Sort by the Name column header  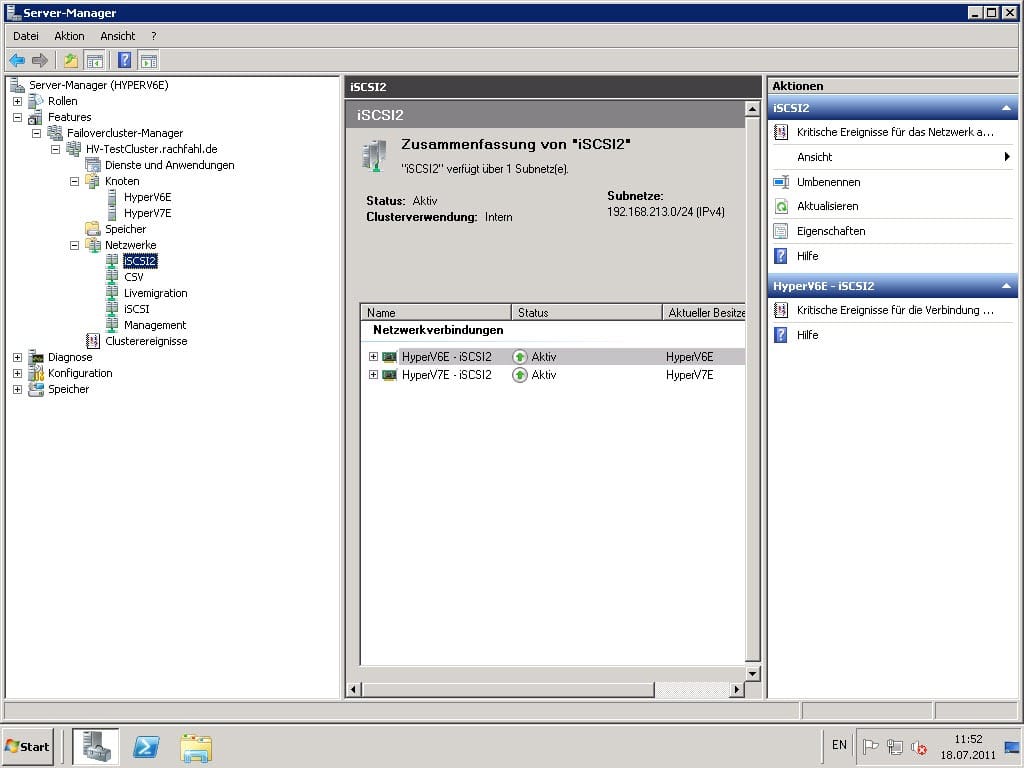coord(436,313)
